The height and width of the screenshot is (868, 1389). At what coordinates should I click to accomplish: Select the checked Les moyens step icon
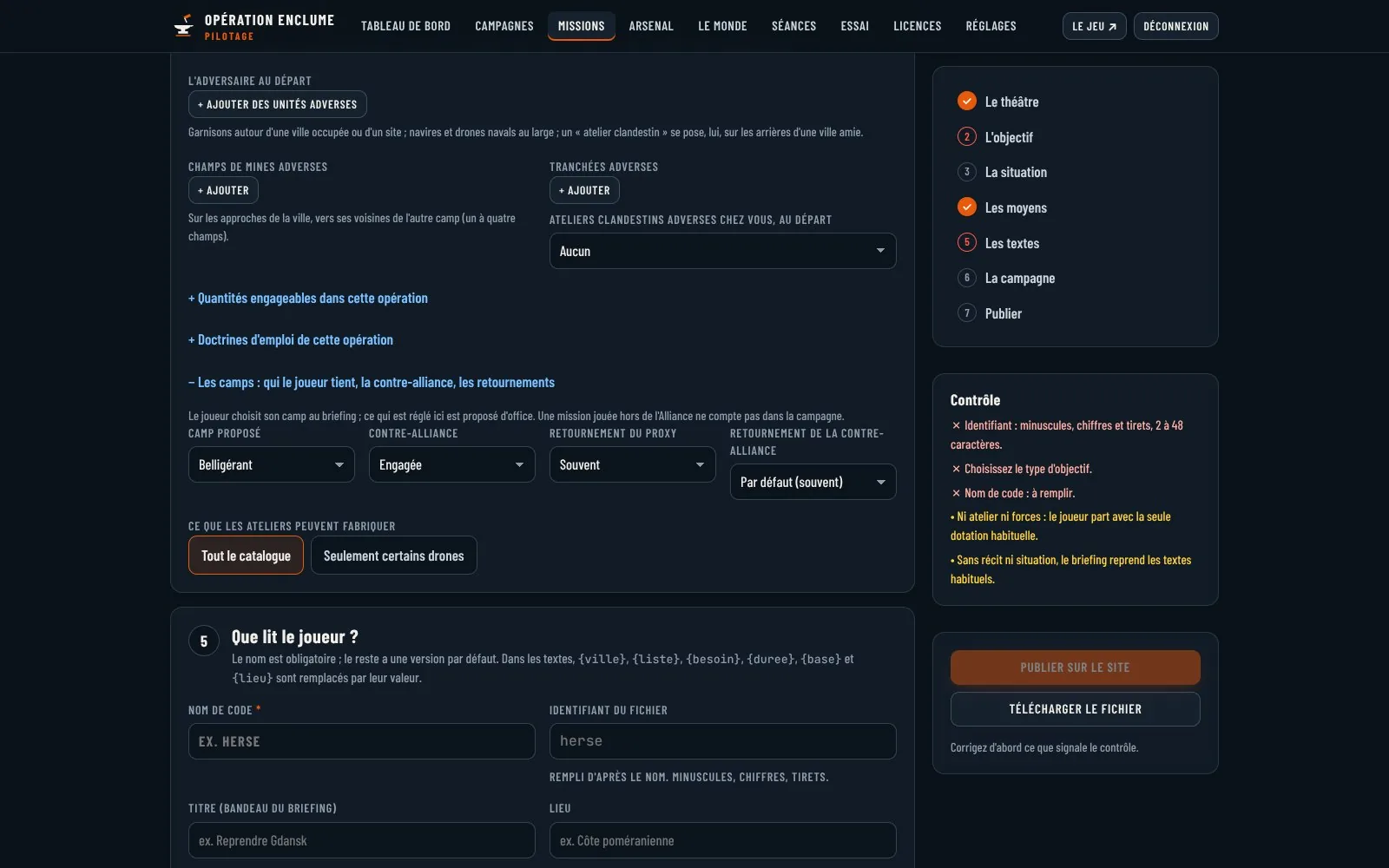966,207
